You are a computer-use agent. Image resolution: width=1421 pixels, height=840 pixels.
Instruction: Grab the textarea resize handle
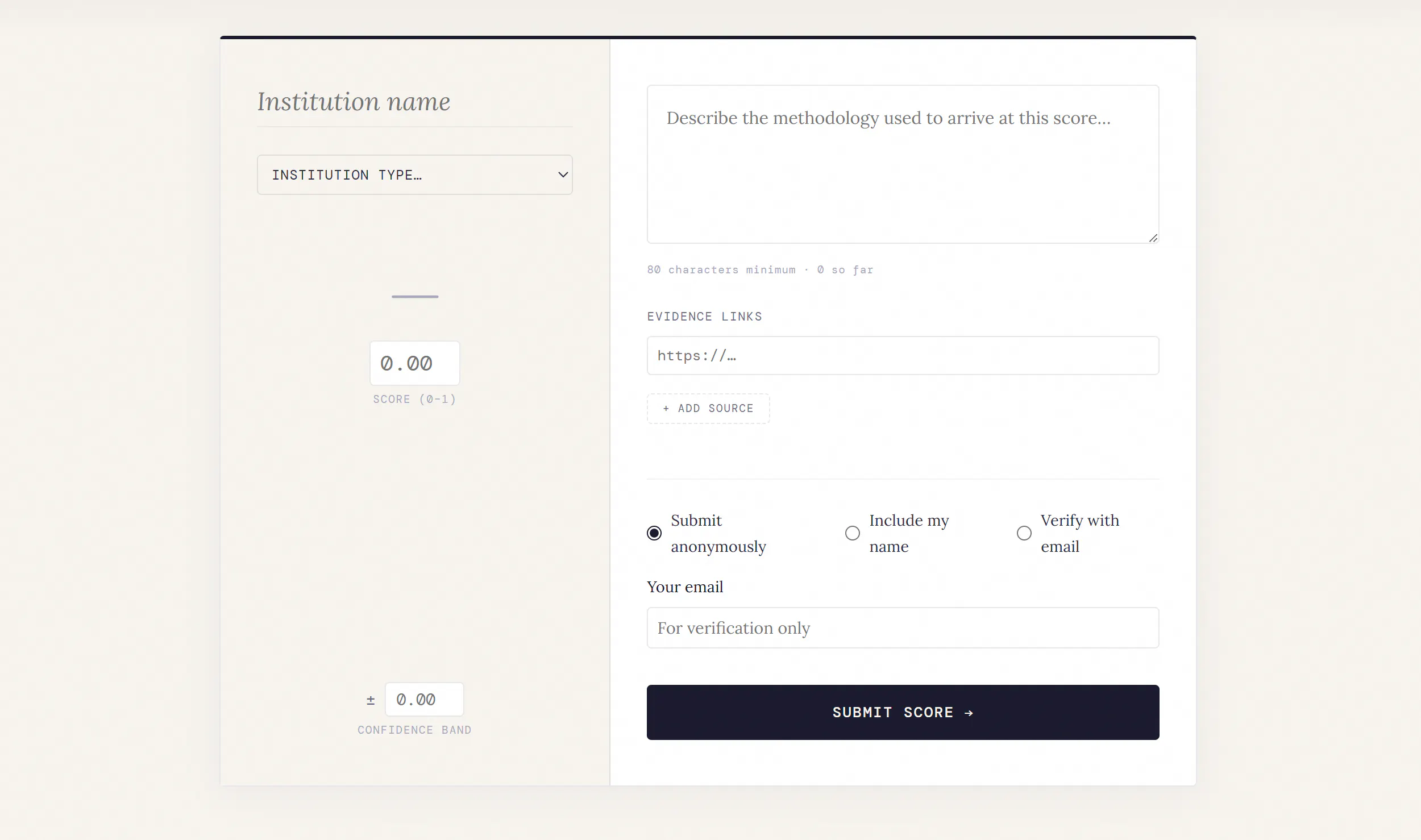coord(1153,238)
